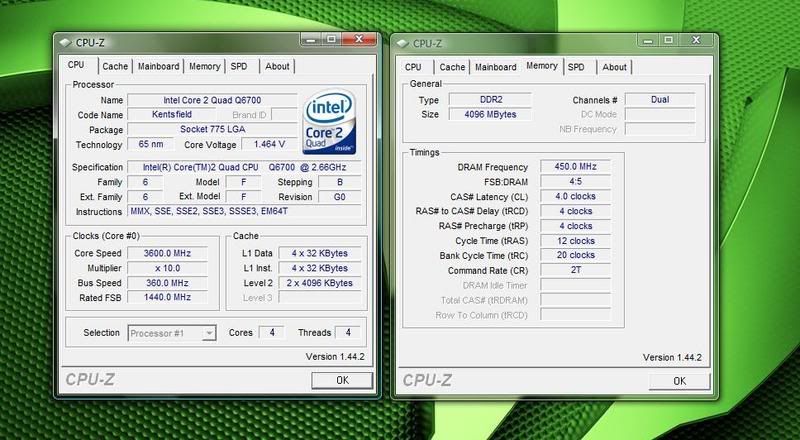Click OK button in the Memory window
This screenshot has width=800, height=440.
tap(680, 381)
